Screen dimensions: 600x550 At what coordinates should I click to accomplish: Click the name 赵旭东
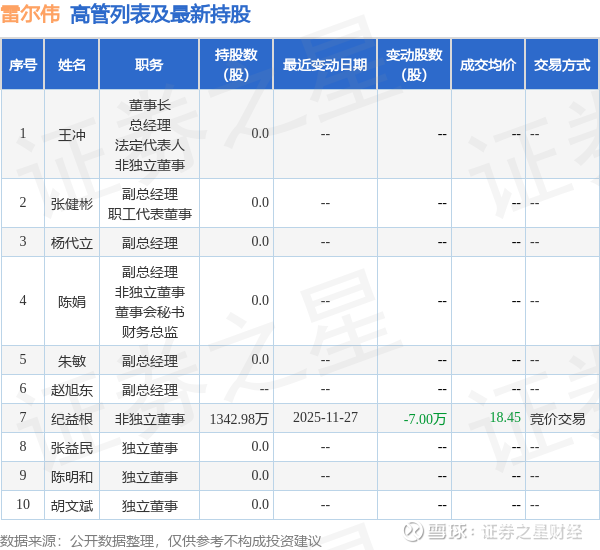(x=72, y=390)
